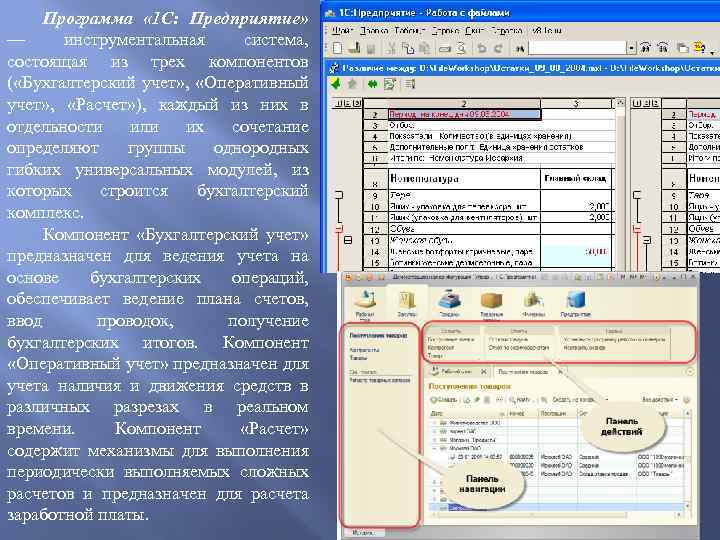Select Контрагенты in the navigation panel
The image size is (720, 540).
point(365,350)
